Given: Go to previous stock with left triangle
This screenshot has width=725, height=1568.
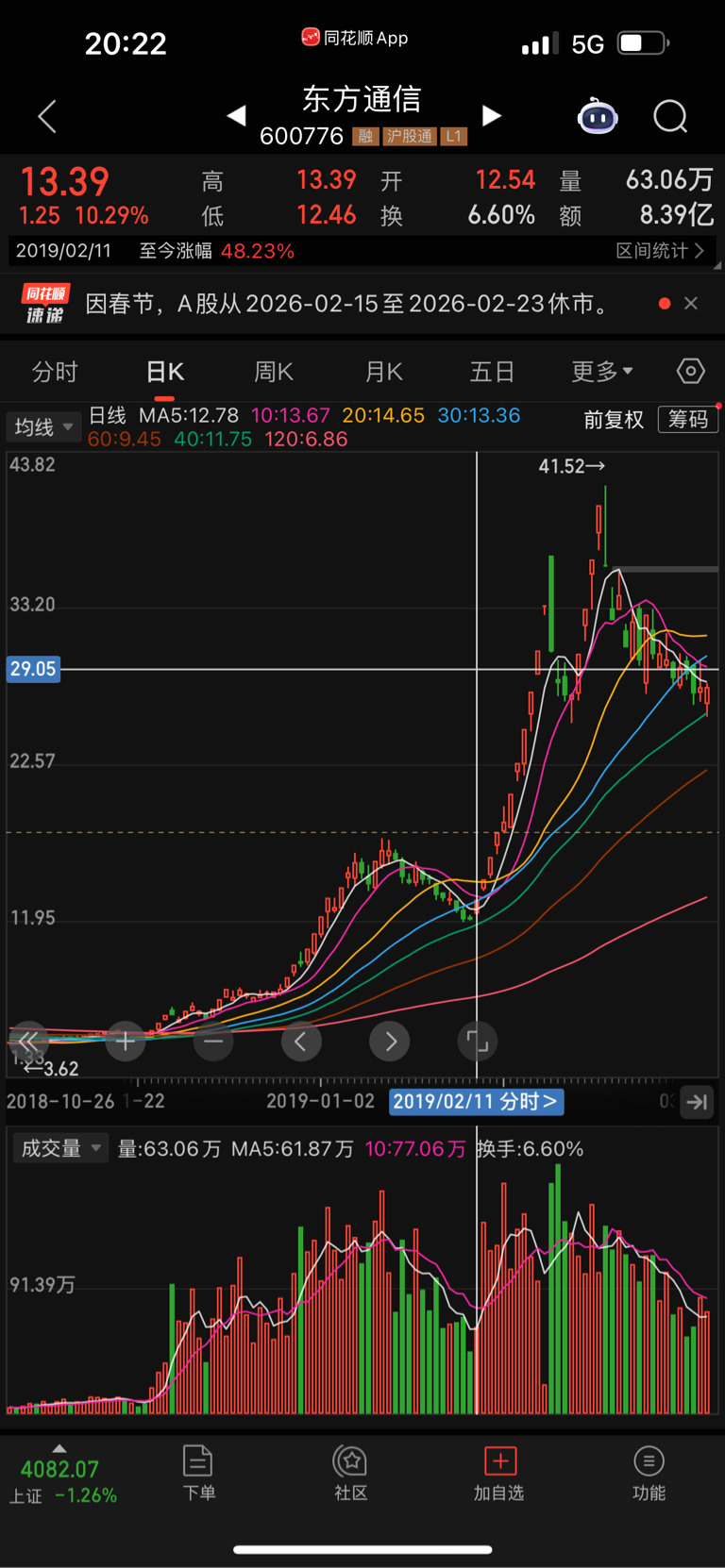Looking at the screenshot, I should 237,116.
